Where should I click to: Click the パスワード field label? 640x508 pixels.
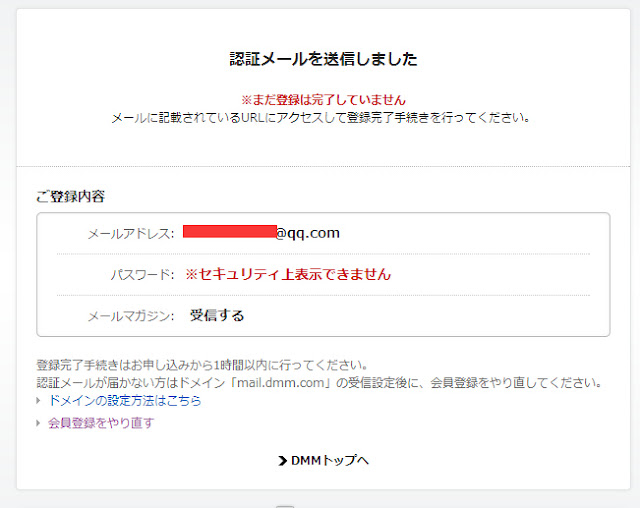tap(142, 275)
